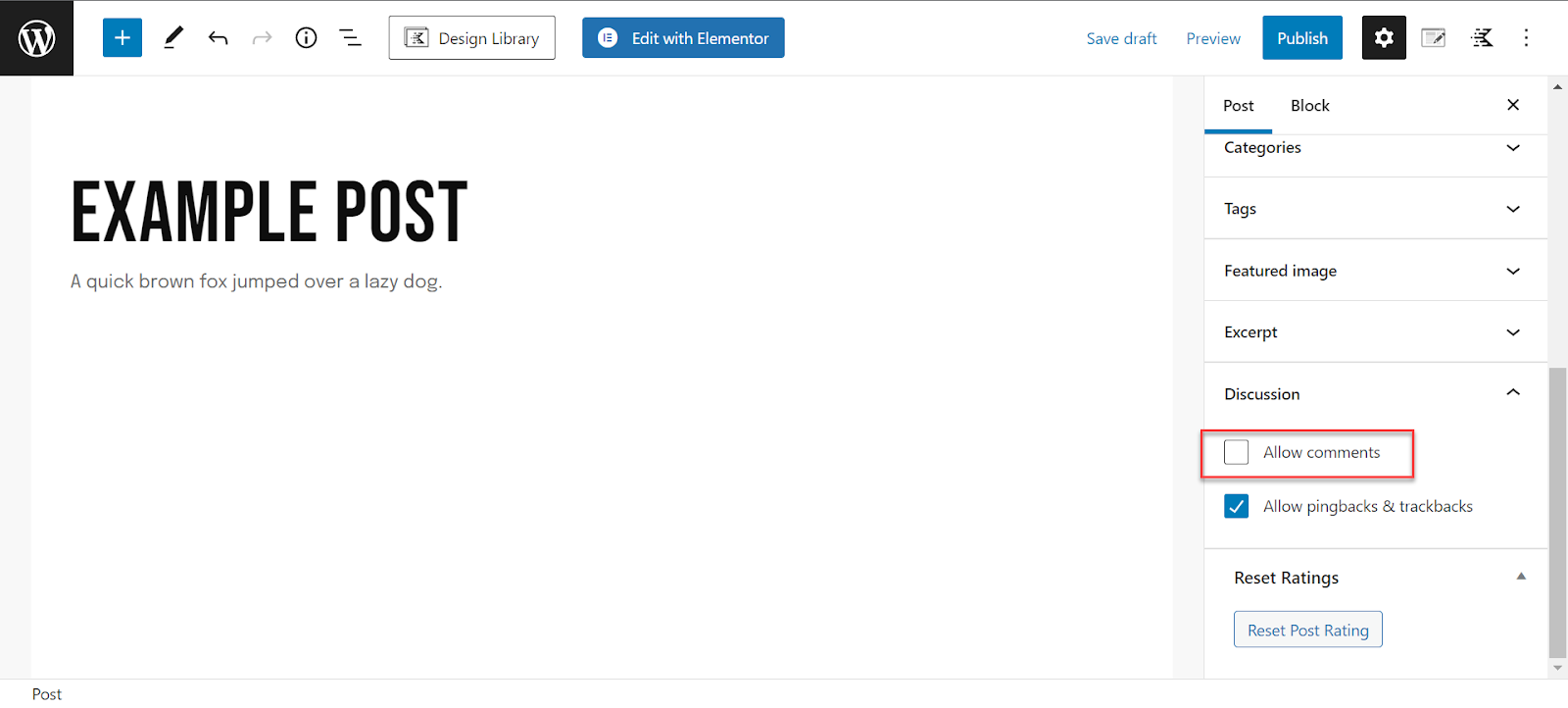The image size is (1568, 708).
Task: Open post details info icon
Action: [x=306, y=38]
